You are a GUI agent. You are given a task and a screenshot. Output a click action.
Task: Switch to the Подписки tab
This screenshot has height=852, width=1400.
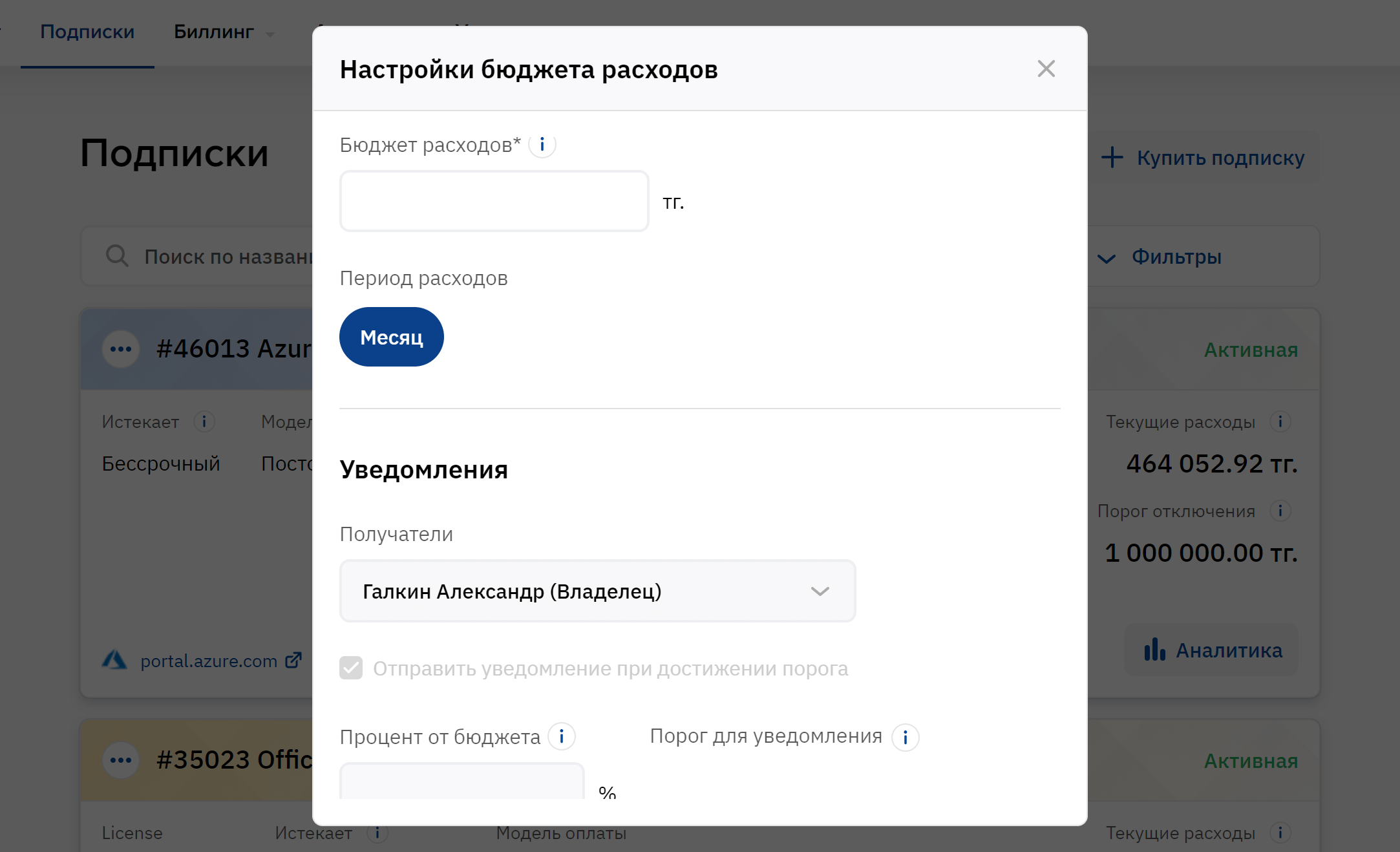87,32
